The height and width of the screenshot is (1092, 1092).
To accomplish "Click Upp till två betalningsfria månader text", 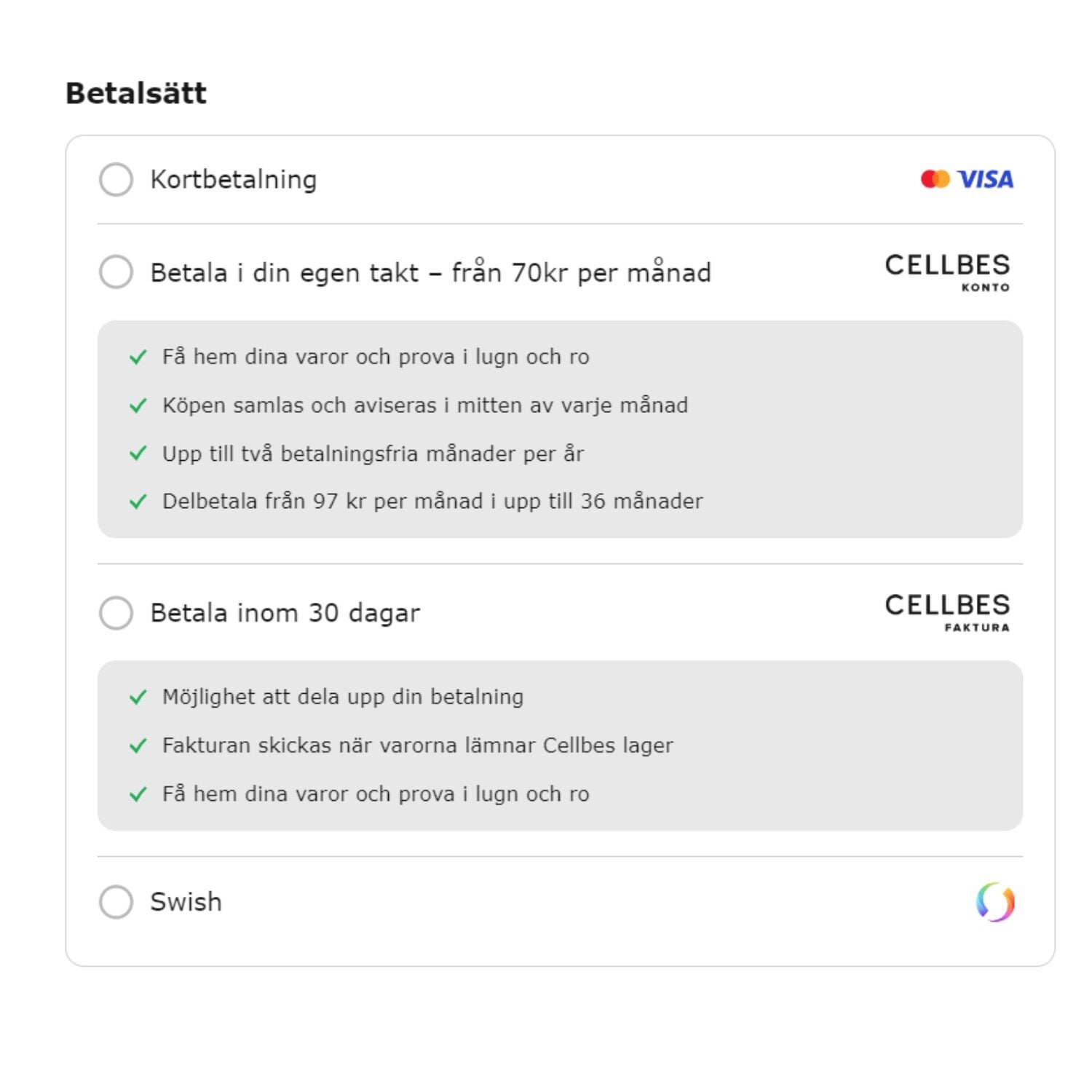I will click(373, 454).
